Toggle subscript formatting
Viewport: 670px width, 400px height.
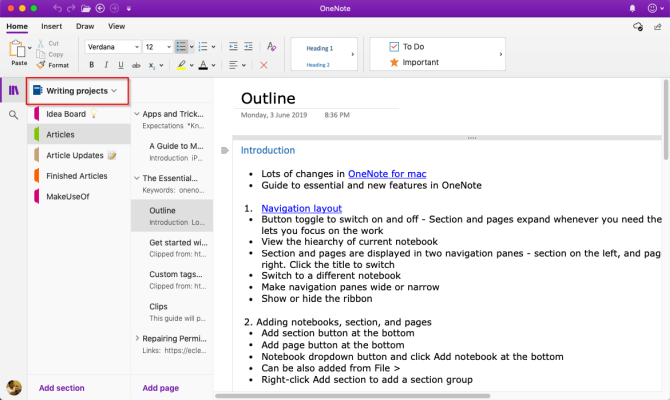tap(151, 65)
